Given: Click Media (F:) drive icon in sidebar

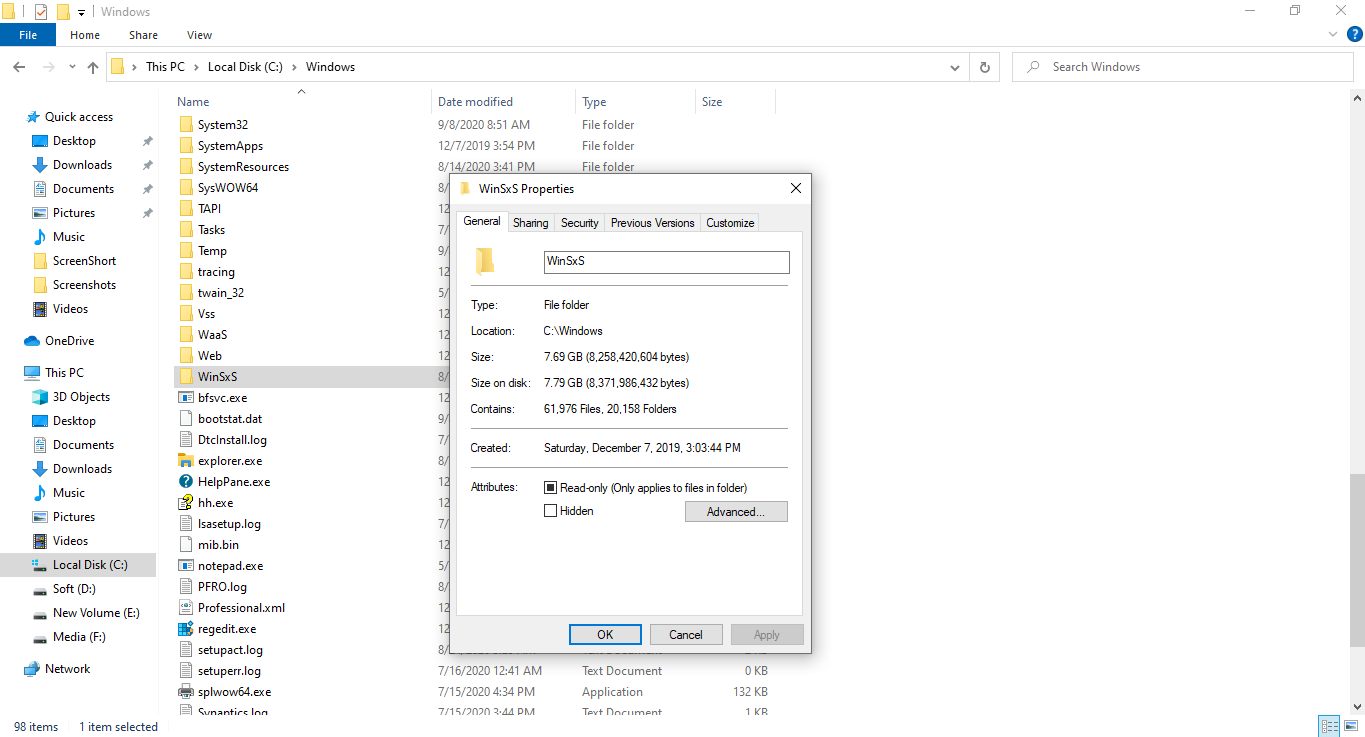Looking at the screenshot, I should tap(40, 637).
